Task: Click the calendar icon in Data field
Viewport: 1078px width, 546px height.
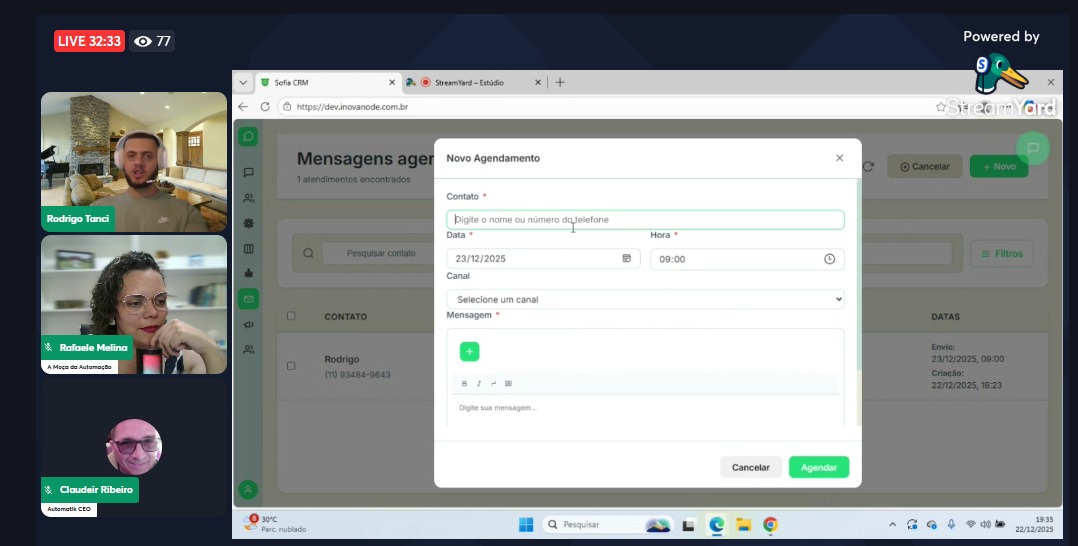Action: click(x=627, y=258)
